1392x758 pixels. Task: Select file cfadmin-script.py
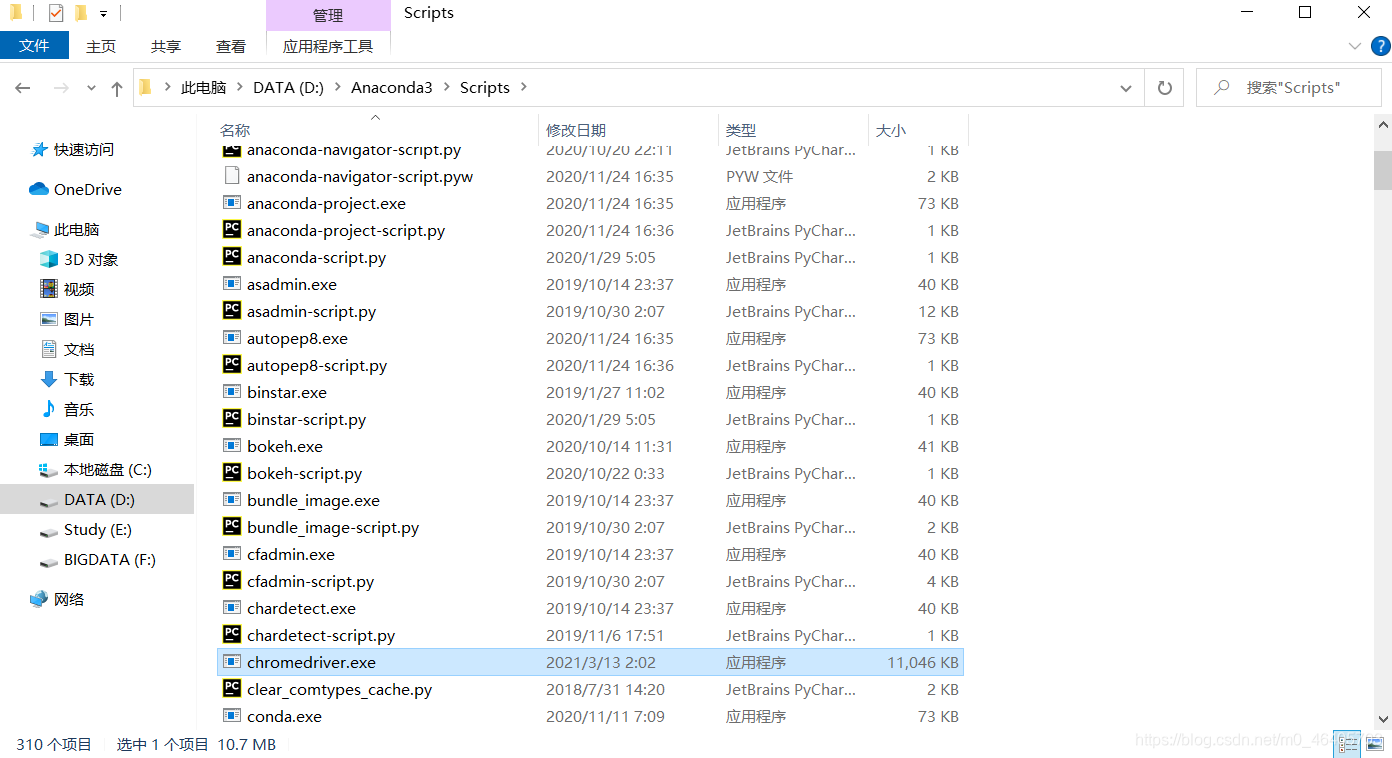pos(310,581)
